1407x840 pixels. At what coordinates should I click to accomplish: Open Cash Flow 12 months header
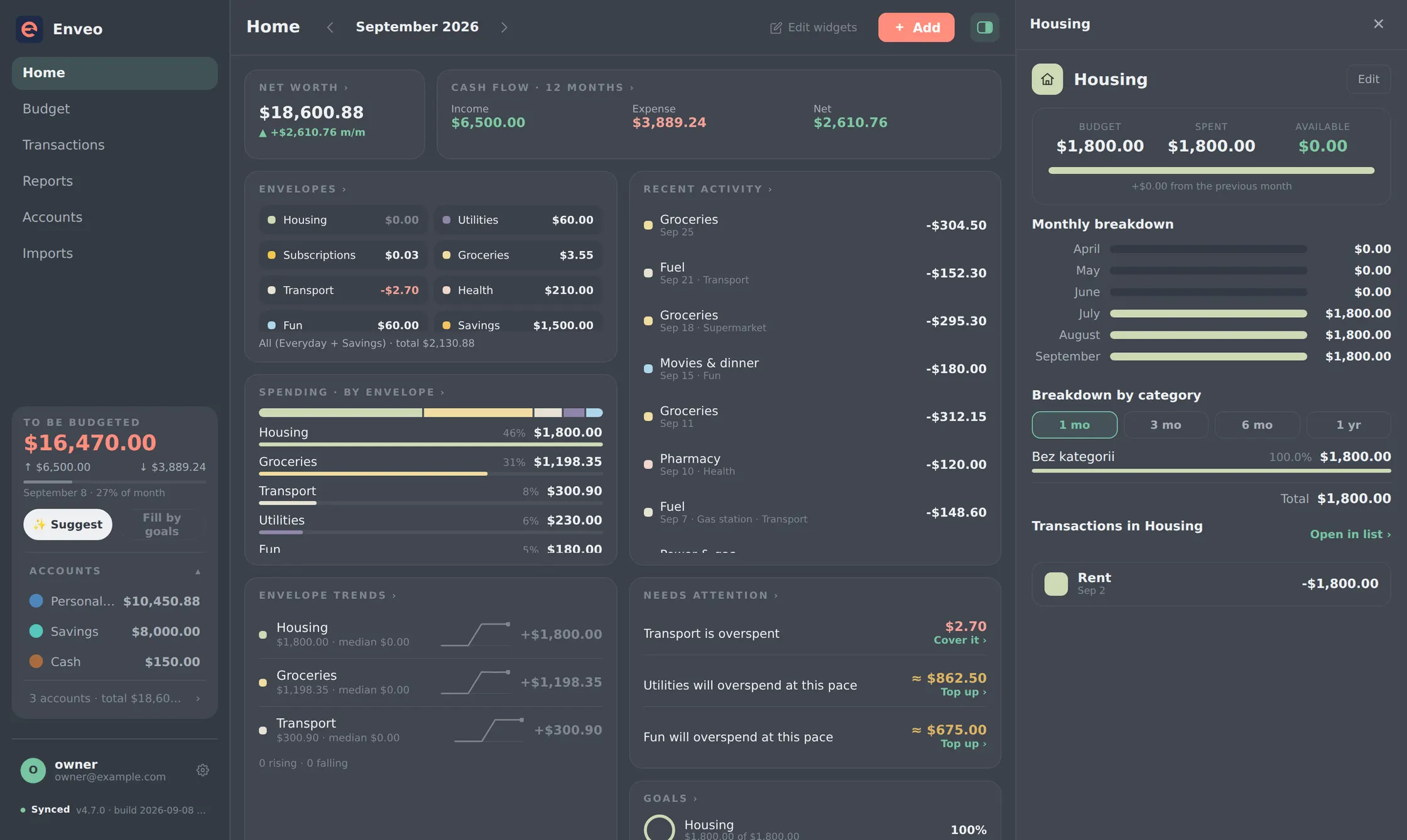(543, 87)
